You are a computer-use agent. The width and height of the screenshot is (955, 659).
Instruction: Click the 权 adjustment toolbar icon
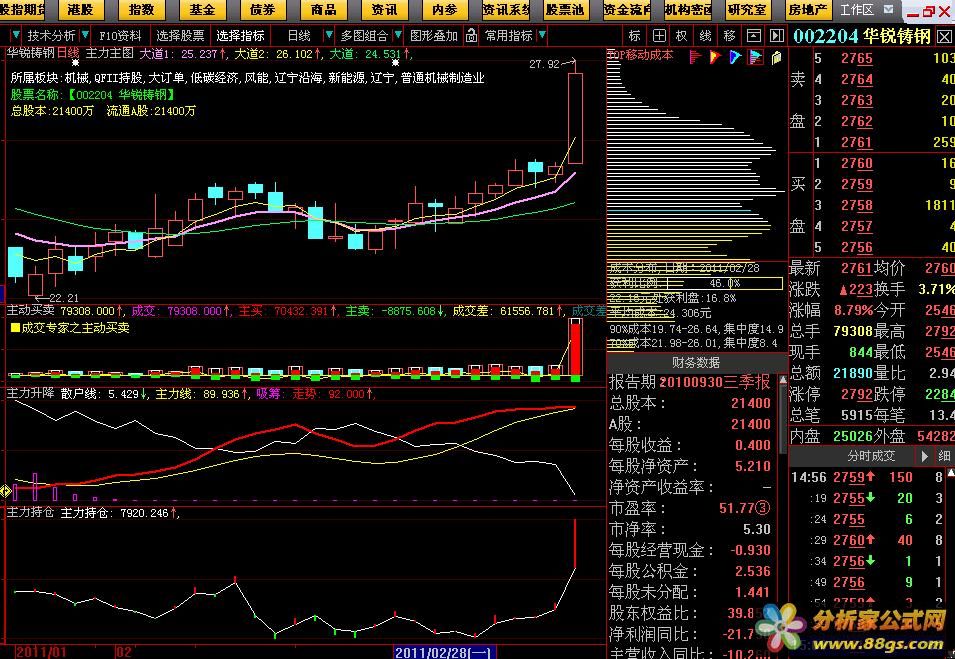point(682,36)
